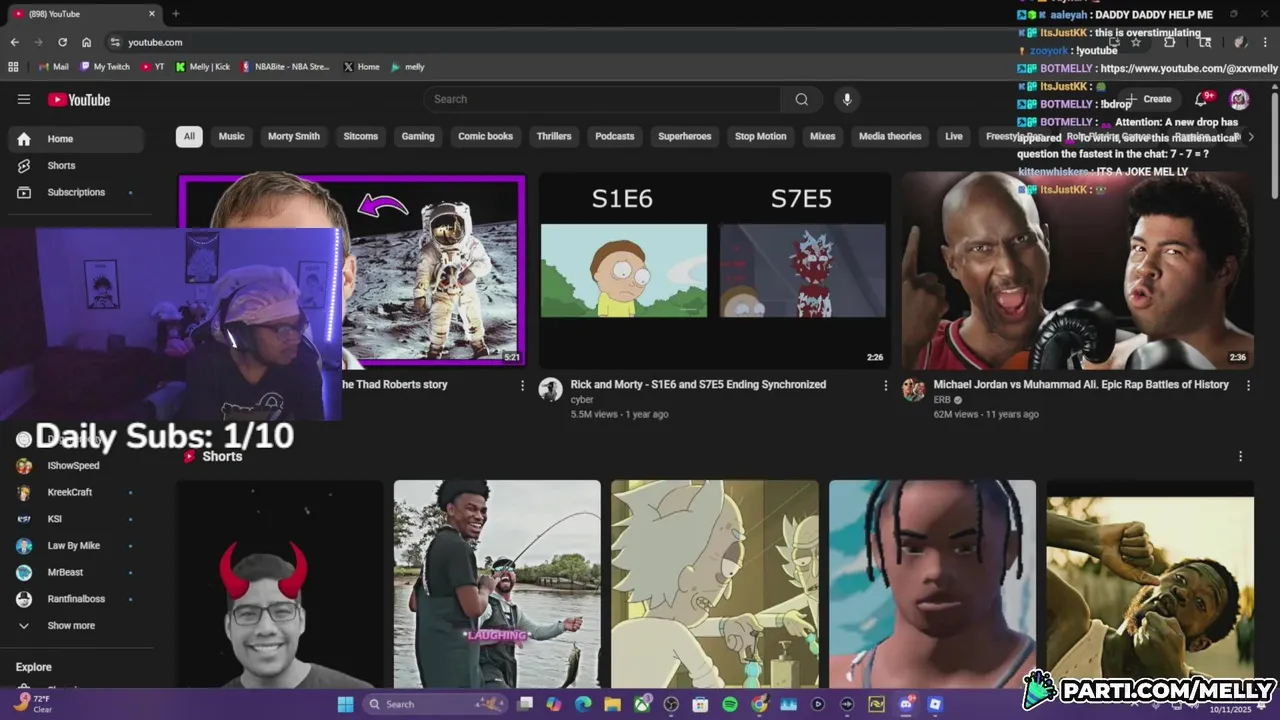Image resolution: width=1280 pixels, height=720 pixels.
Task: Select the Music filter chip
Action: pyautogui.click(x=232, y=136)
